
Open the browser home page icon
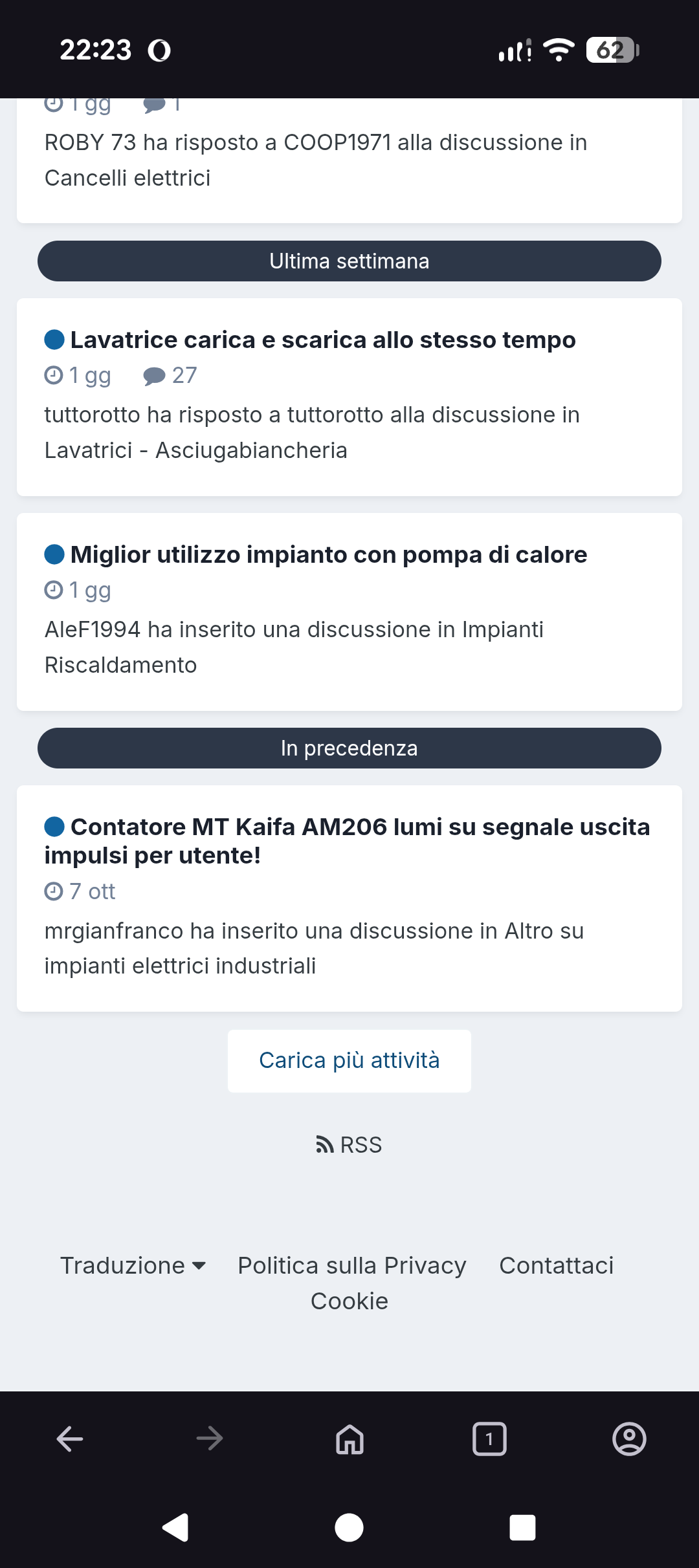[349, 1439]
